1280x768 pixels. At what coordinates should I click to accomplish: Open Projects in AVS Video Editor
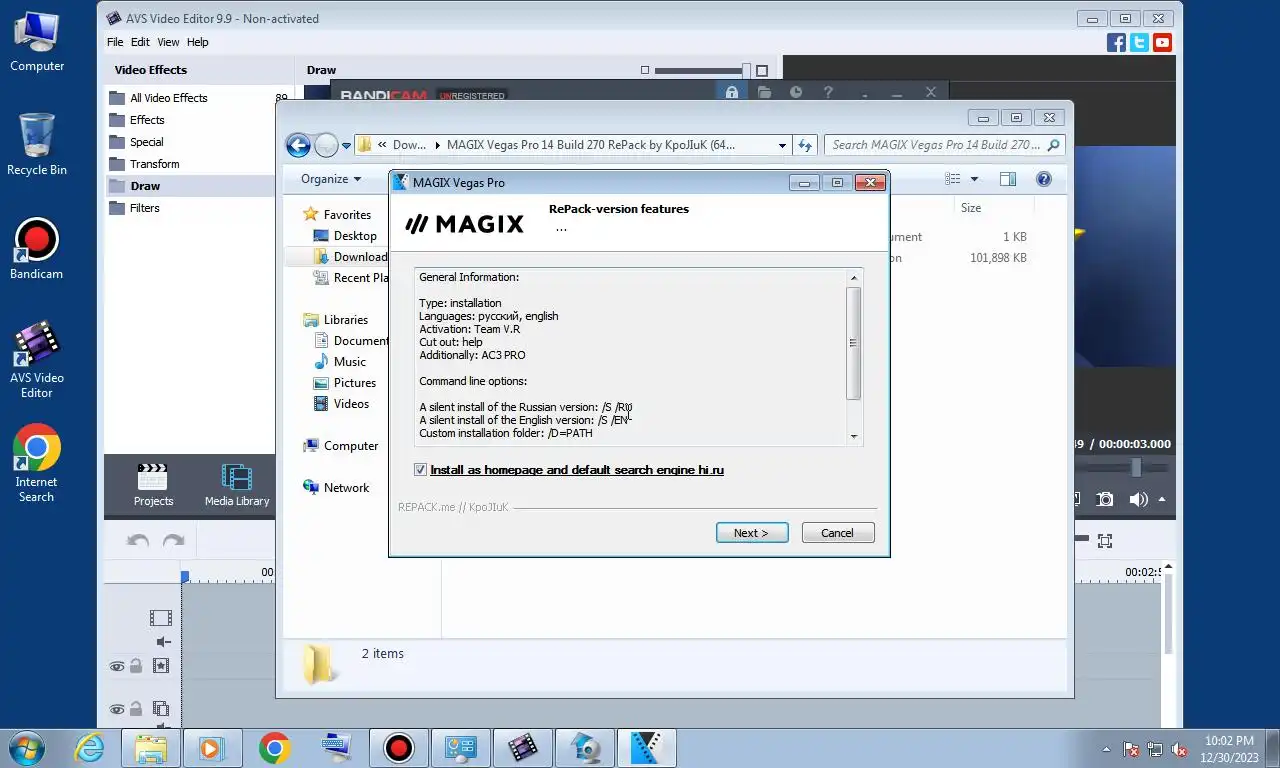(153, 485)
